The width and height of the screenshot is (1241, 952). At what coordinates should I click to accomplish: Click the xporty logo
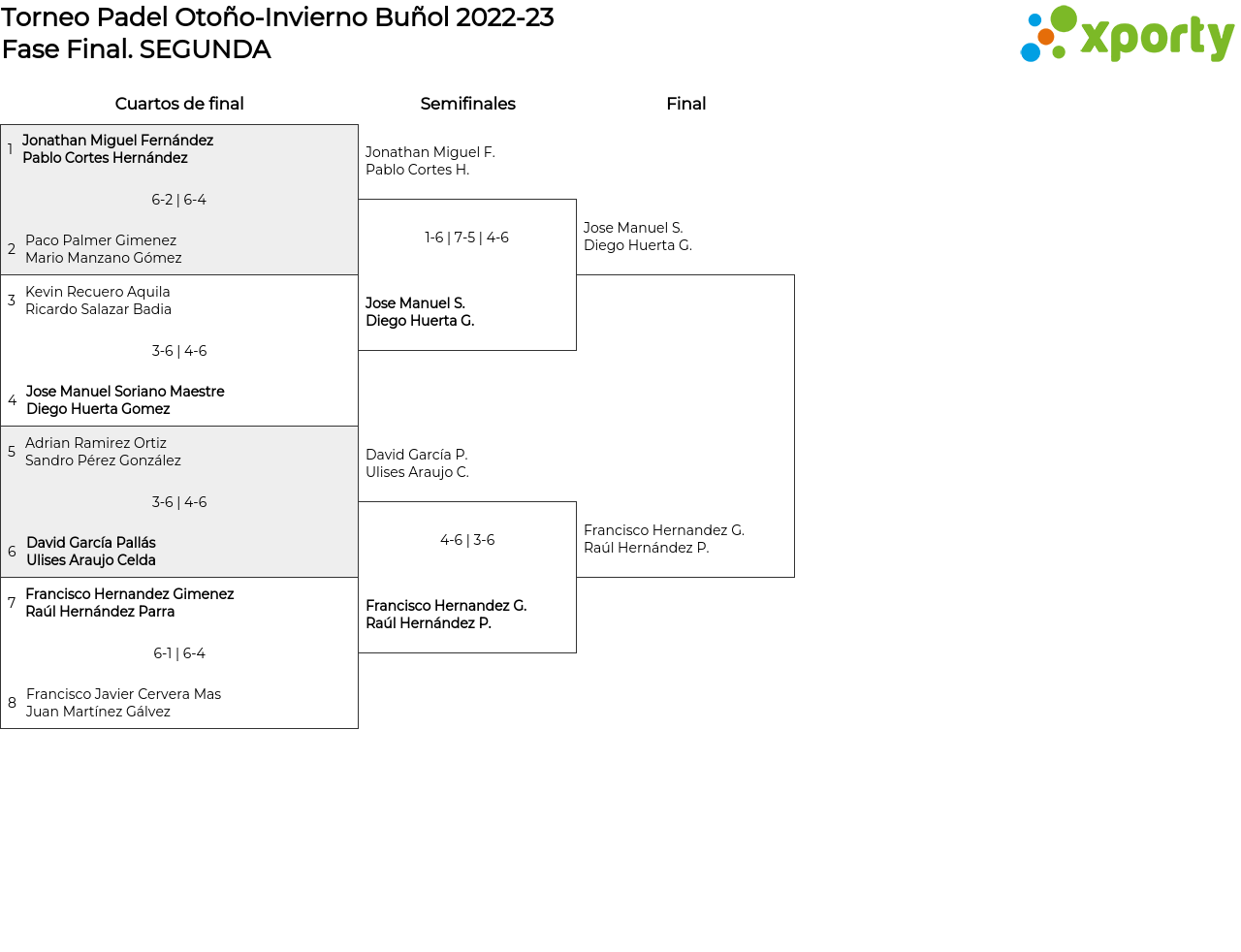(1127, 35)
